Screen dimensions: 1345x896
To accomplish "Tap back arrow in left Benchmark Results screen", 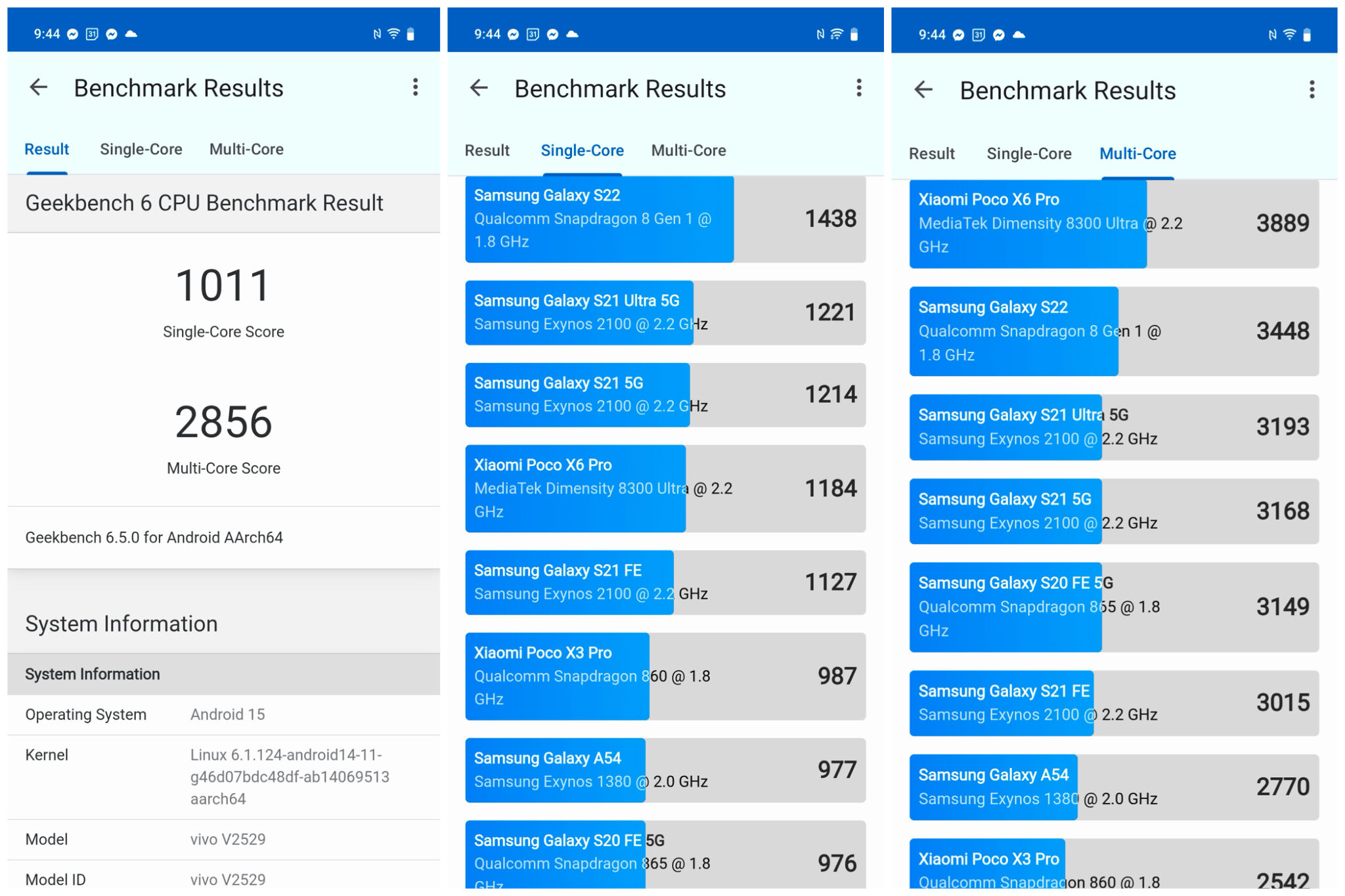I will tap(39, 87).
